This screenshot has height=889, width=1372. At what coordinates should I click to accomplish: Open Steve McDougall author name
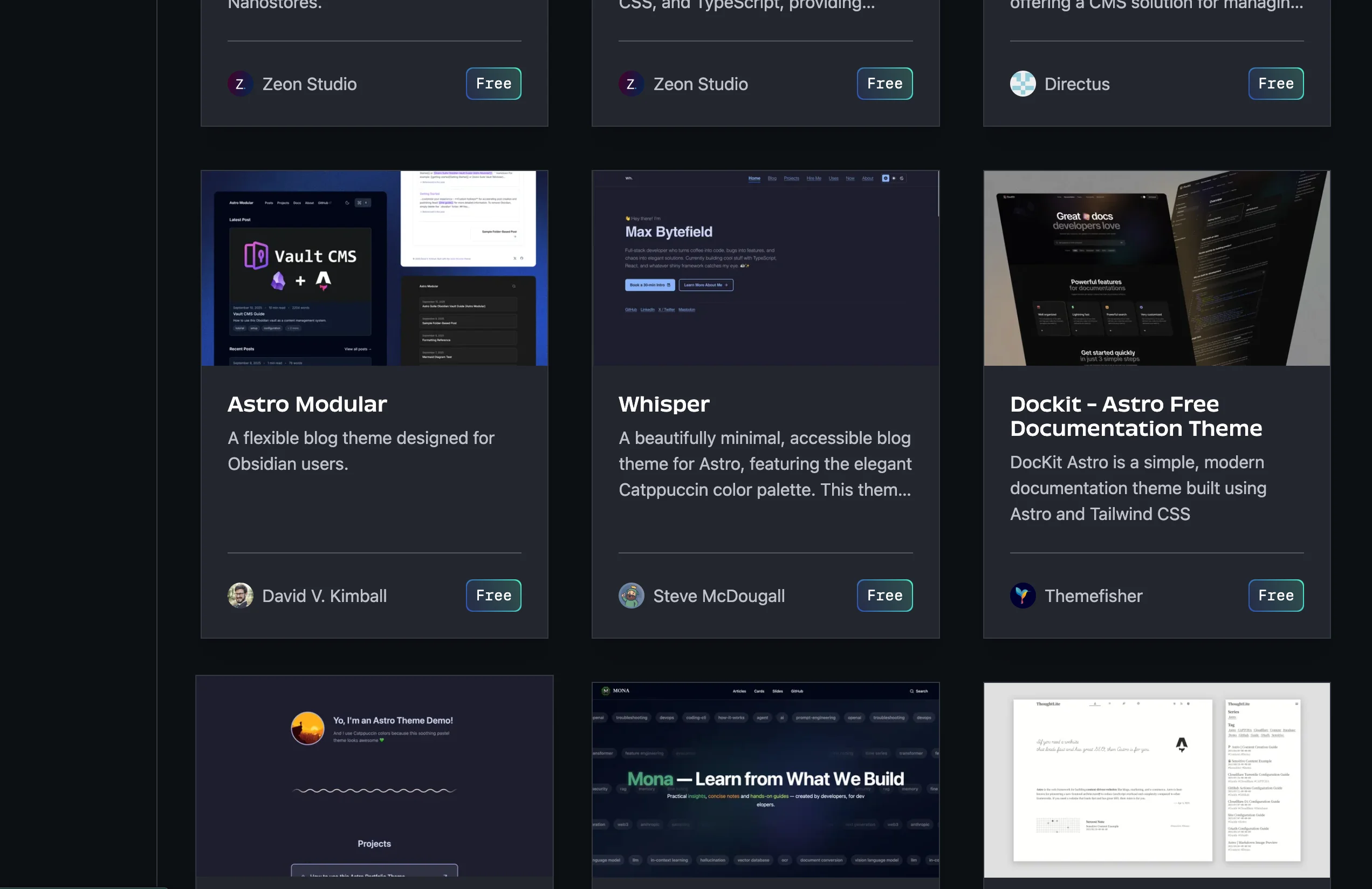(x=719, y=596)
